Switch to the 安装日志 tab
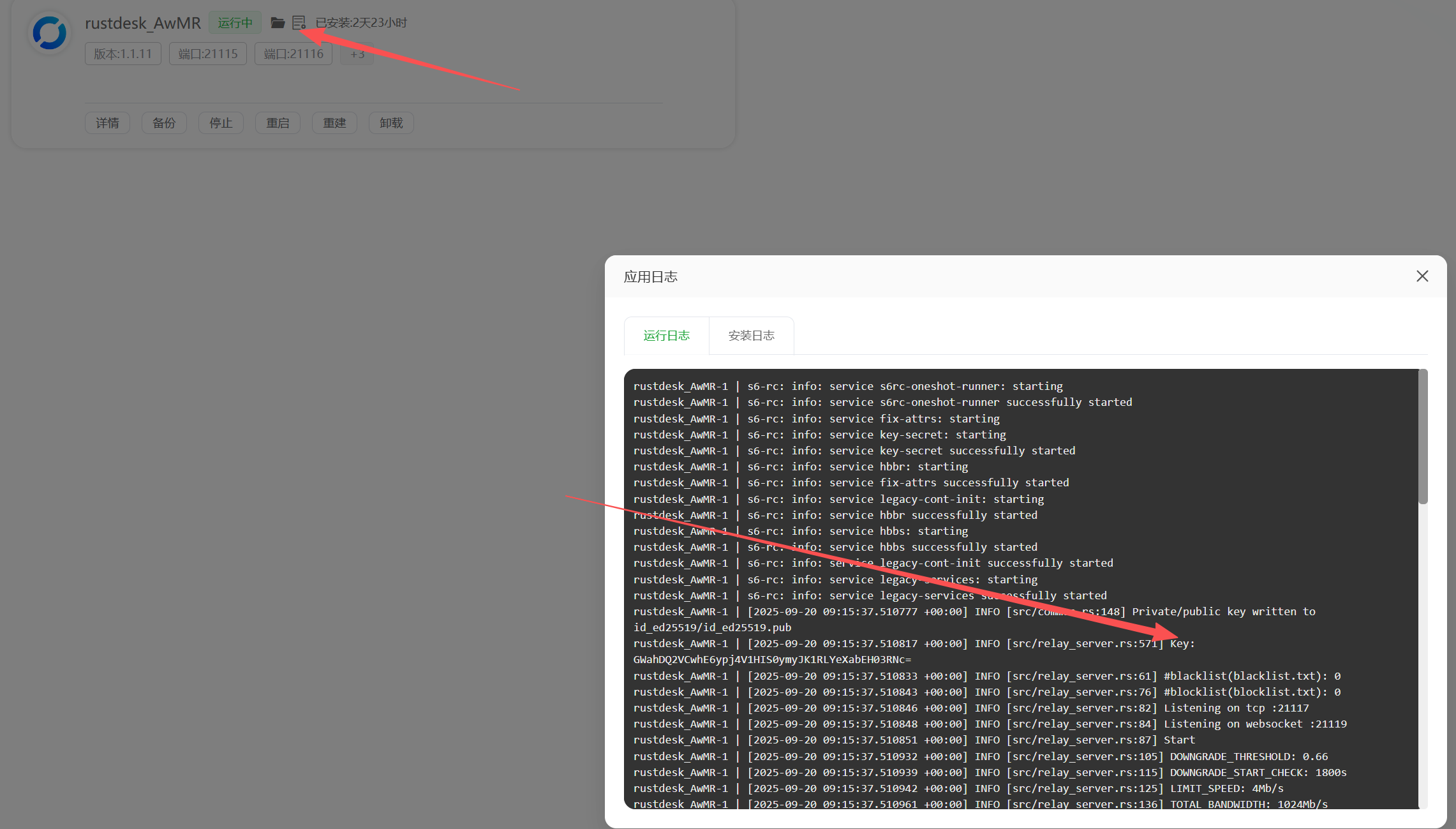Screen dimensions: 1456x829 coord(751,335)
